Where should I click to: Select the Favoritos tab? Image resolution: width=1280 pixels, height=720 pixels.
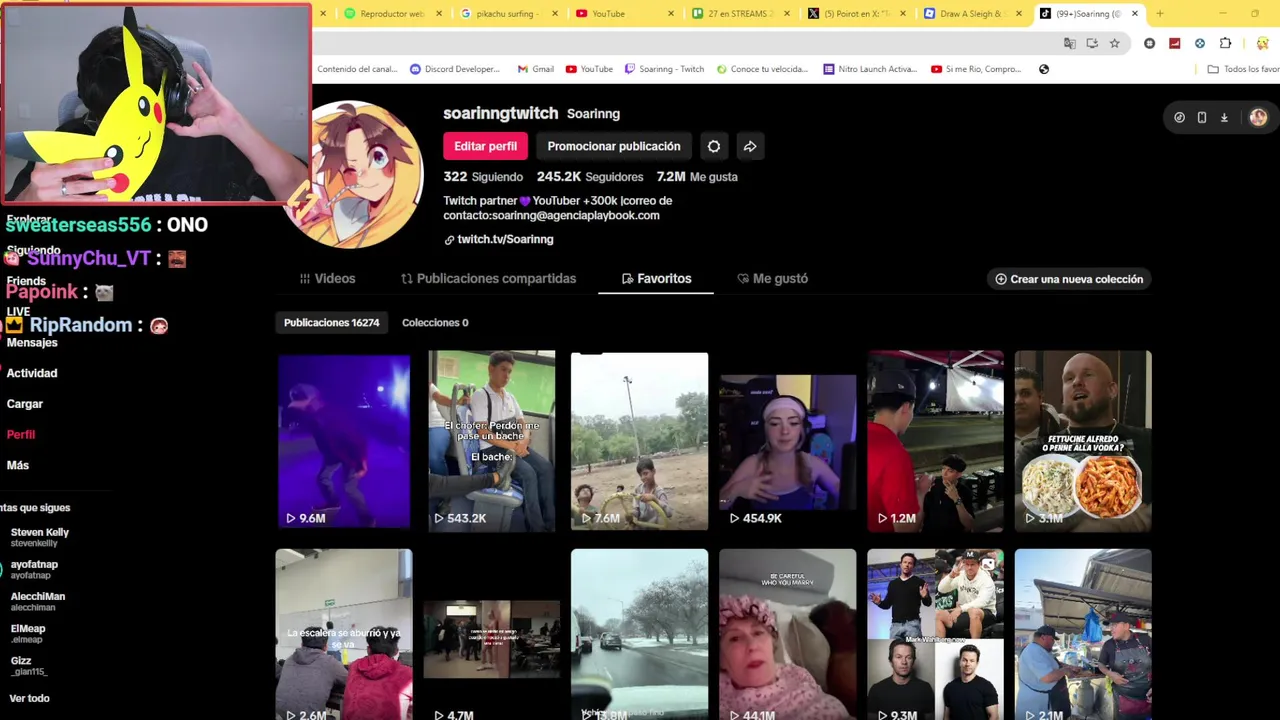[x=656, y=278]
